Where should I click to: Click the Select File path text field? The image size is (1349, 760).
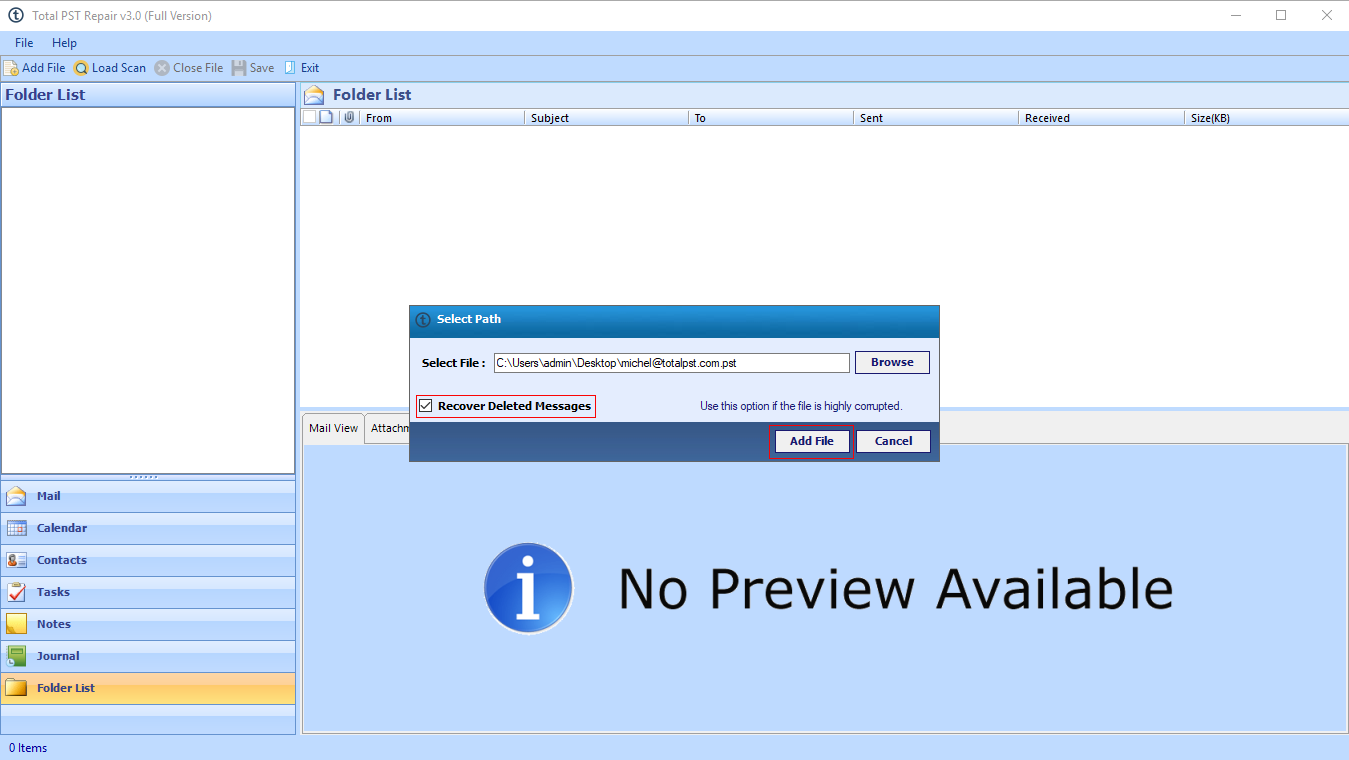671,363
